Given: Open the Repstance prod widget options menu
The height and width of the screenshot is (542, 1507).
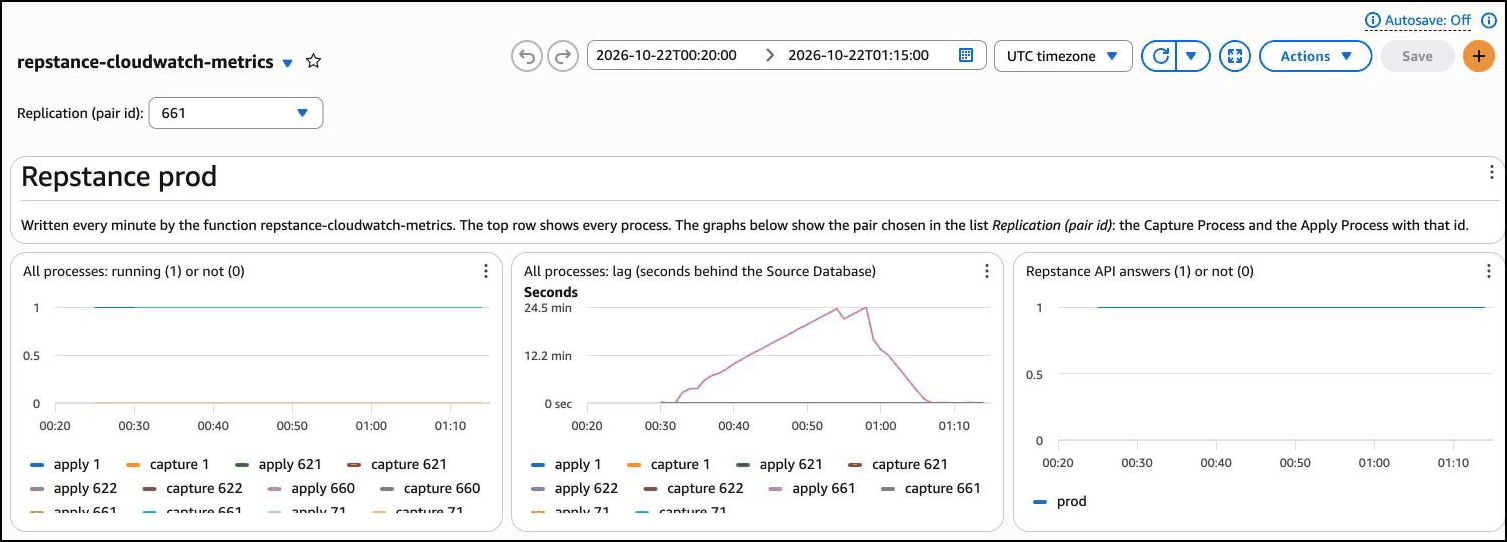Looking at the screenshot, I should (1492, 172).
